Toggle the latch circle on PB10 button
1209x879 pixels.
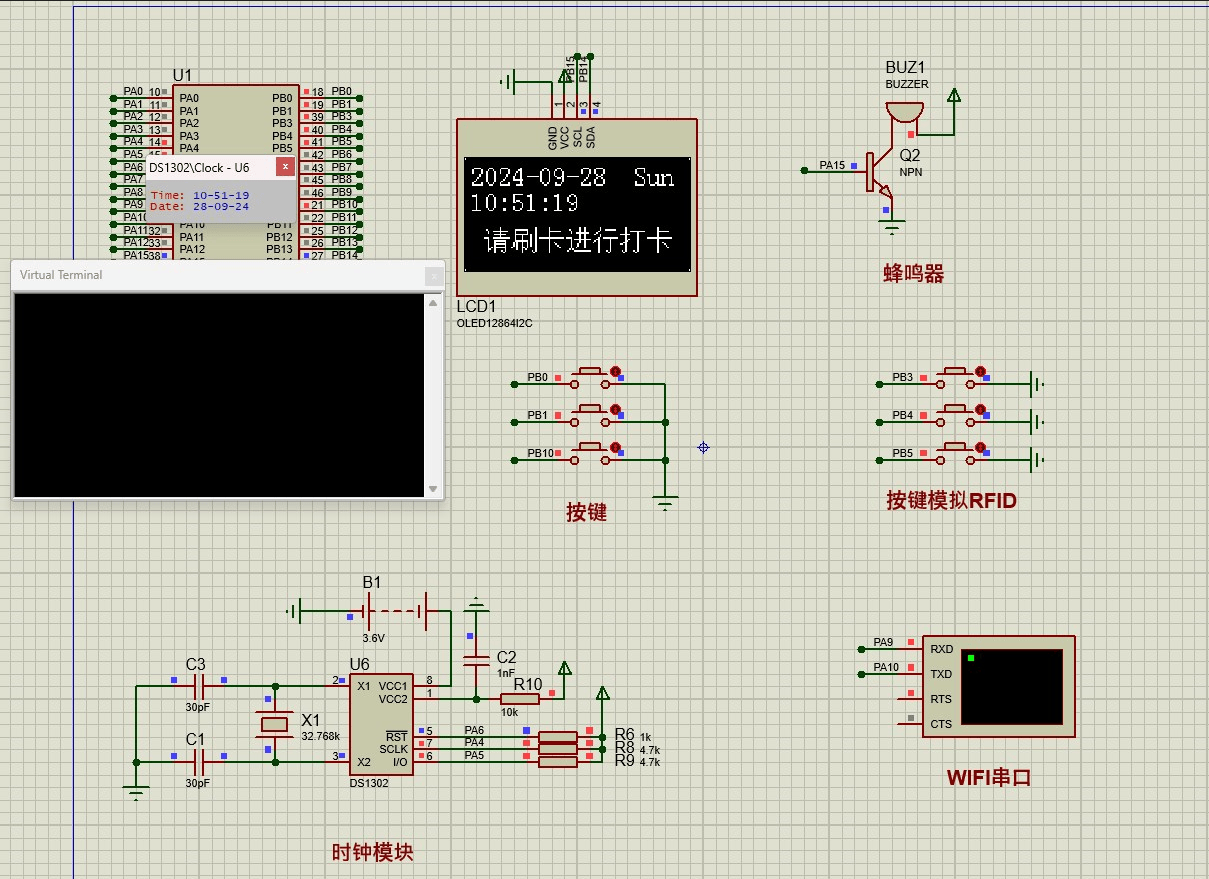coord(615,447)
